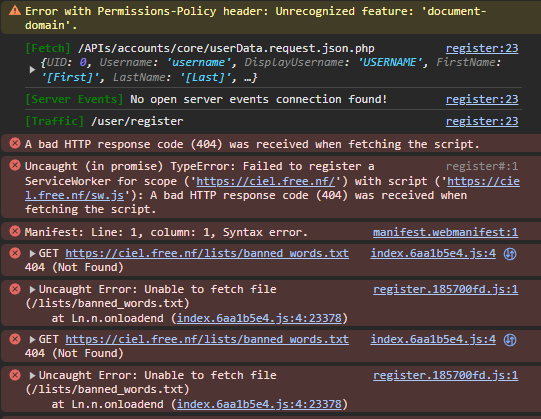Open first index.6aa1b5e4.js:4:23378 stack trace link

(x=259, y=318)
